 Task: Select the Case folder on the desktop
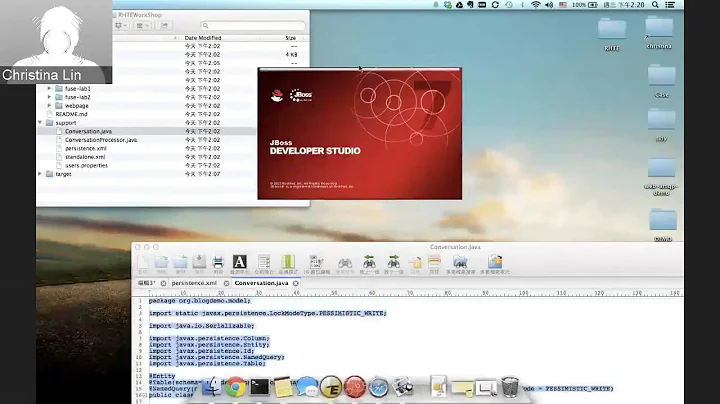click(661, 81)
